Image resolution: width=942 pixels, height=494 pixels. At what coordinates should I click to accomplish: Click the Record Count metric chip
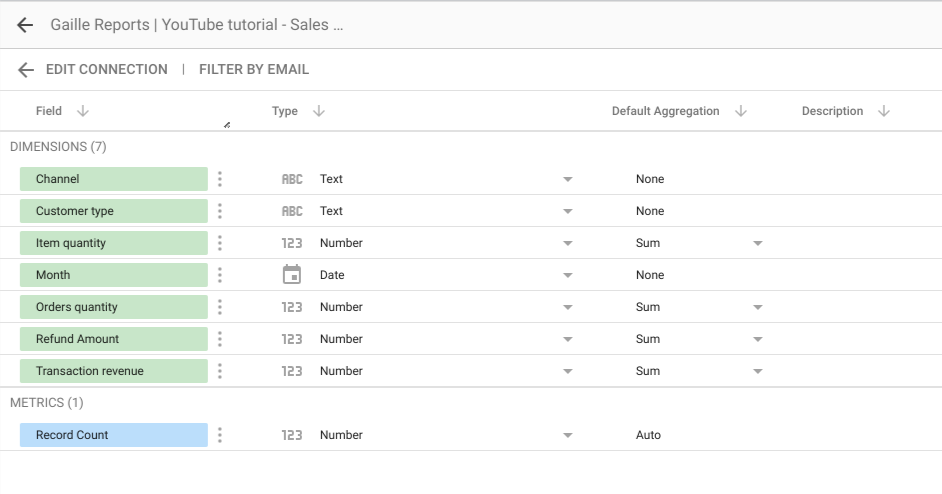[113, 435]
